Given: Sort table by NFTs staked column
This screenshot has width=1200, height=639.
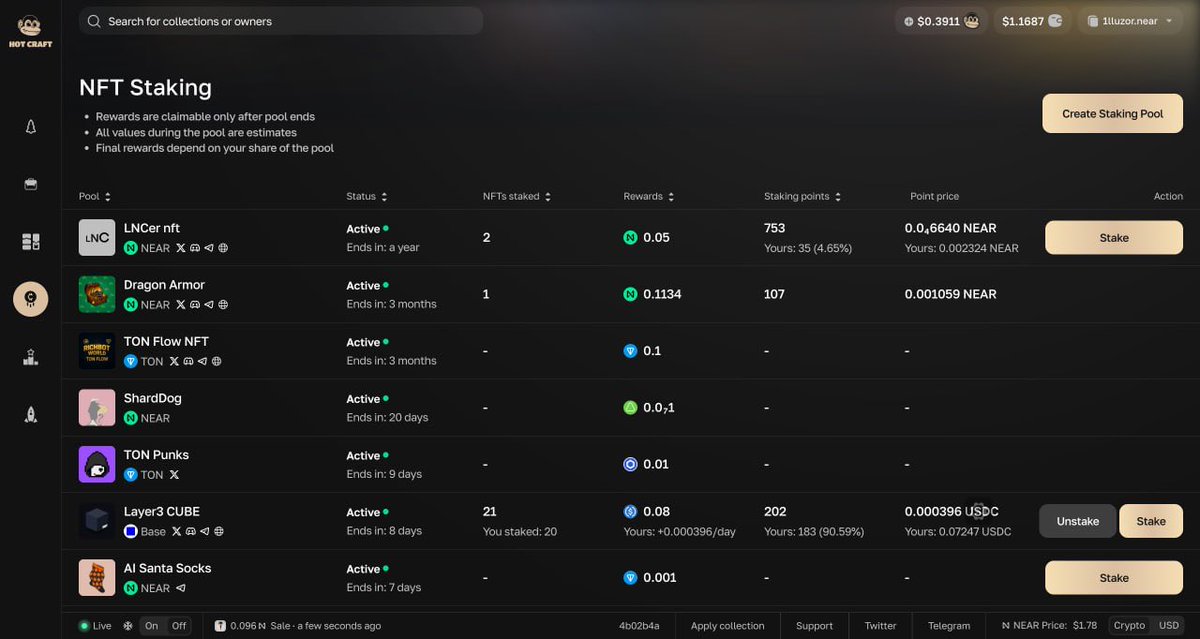Looking at the screenshot, I should (517, 197).
